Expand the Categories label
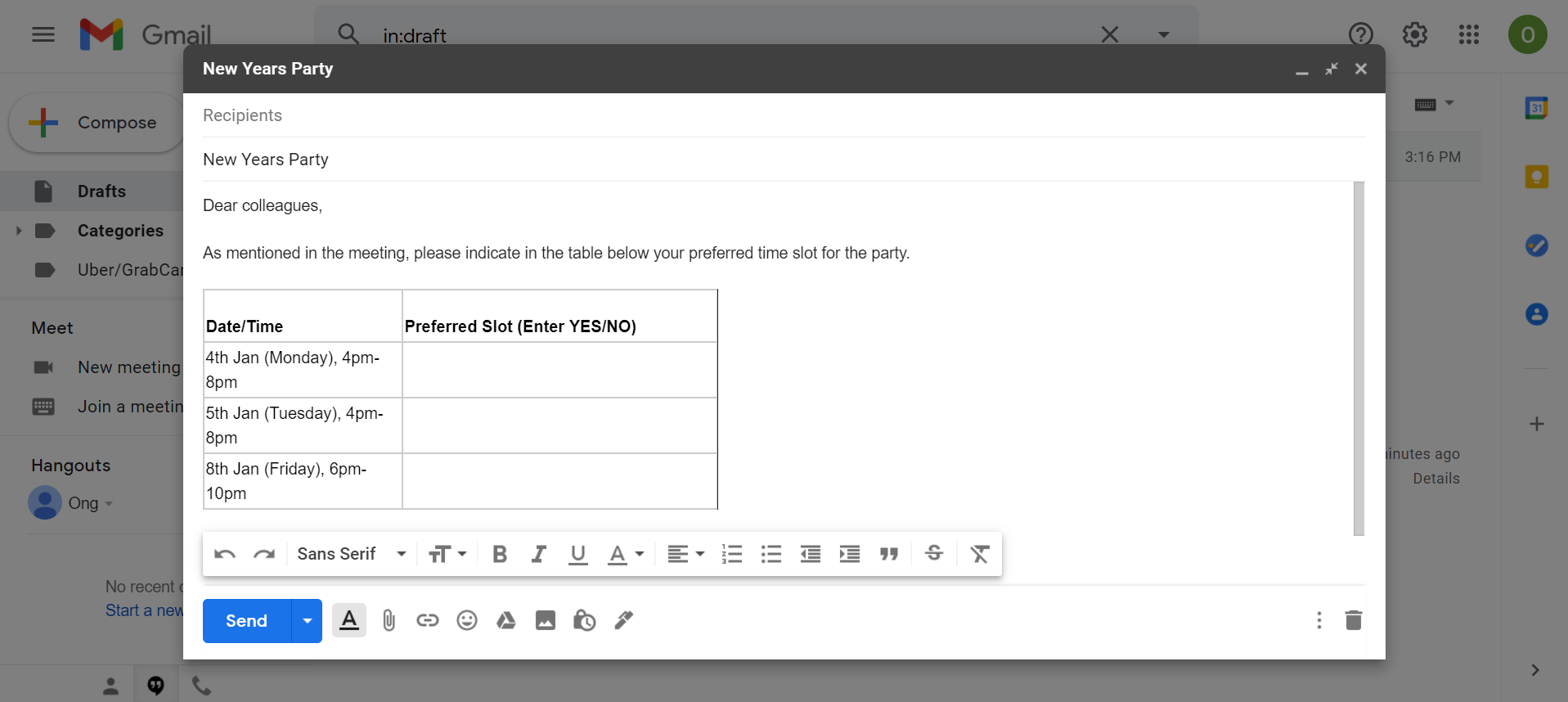The width and height of the screenshot is (1568, 702). tap(19, 231)
